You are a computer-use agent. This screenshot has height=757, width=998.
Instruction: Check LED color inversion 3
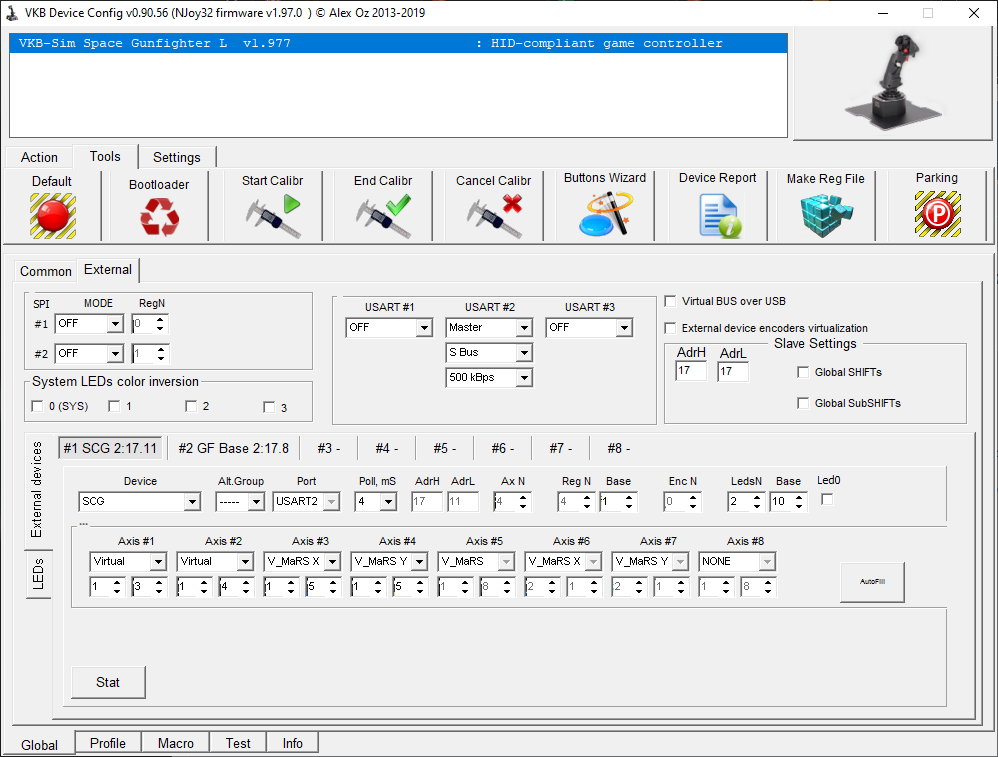tap(269, 407)
